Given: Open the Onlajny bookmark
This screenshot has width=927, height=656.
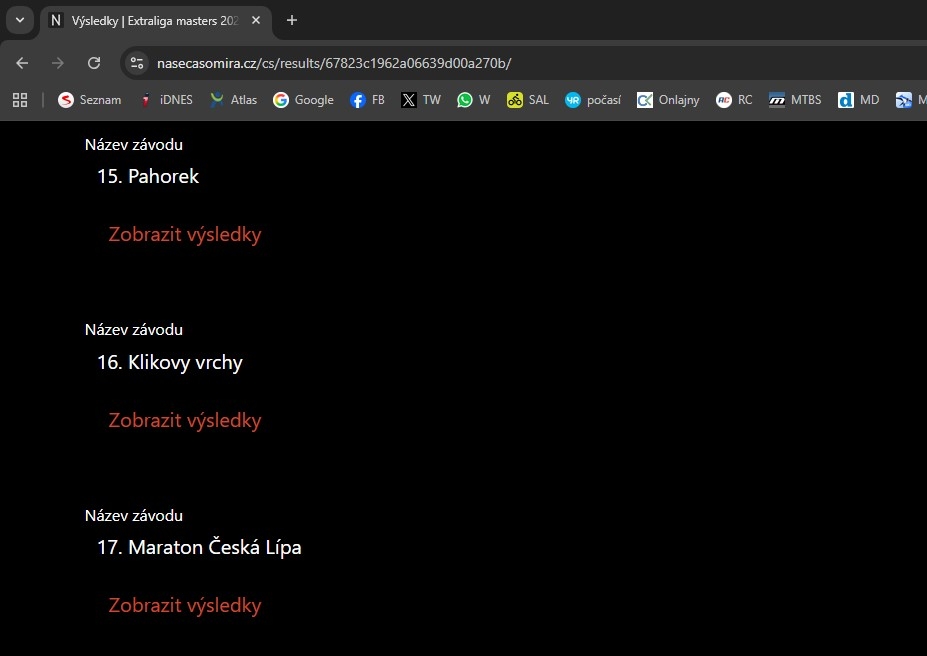Looking at the screenshot, I should [669, 100].
